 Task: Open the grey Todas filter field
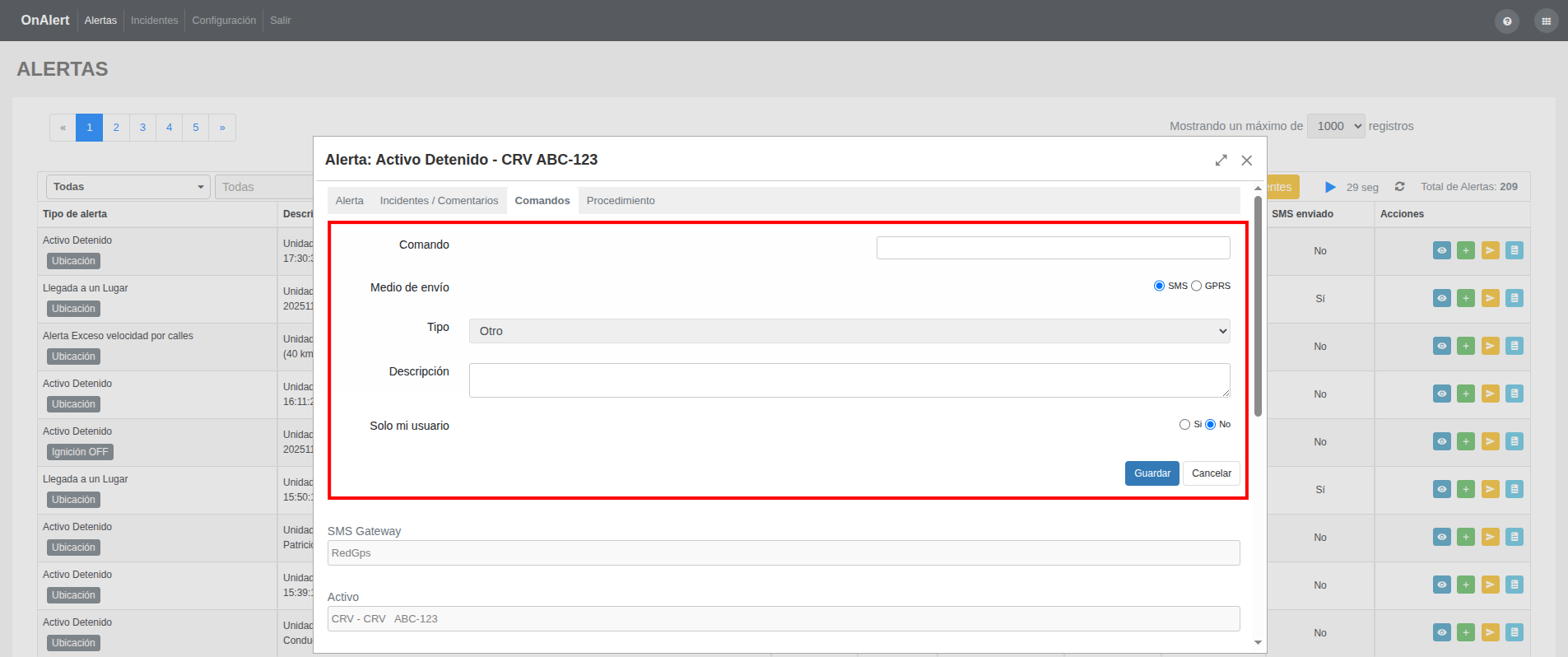click(x=265, y=187)
